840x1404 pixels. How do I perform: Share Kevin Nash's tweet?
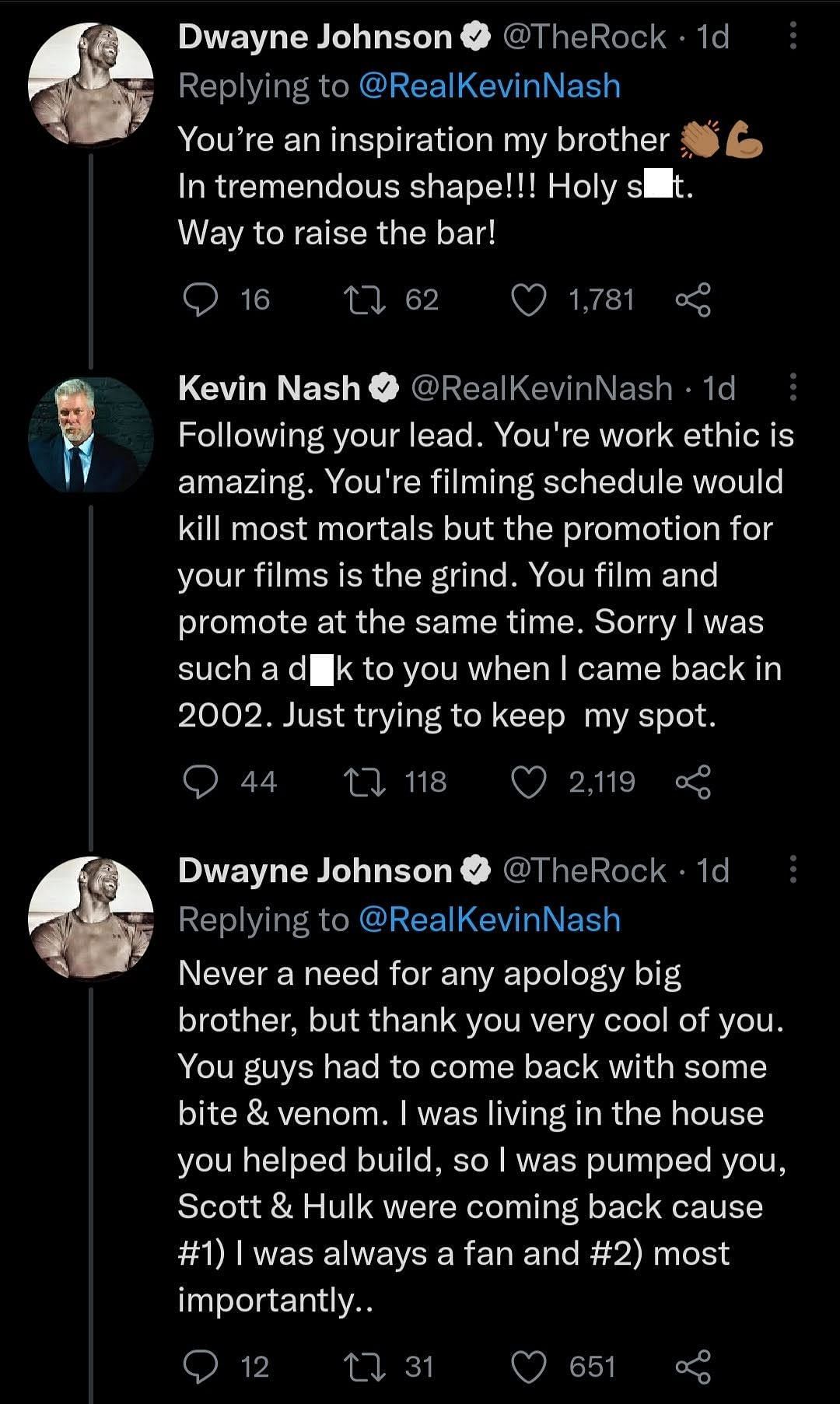tap(693, 783)
